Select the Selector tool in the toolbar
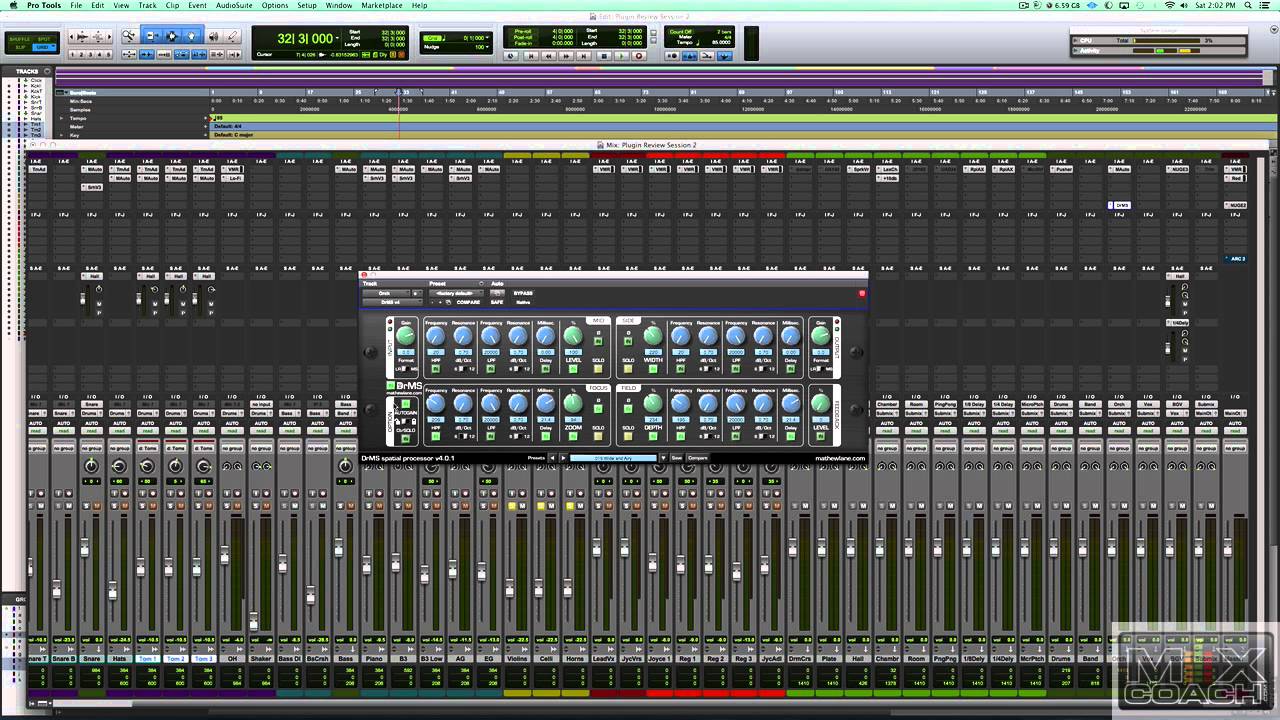 tap(172, 36)
